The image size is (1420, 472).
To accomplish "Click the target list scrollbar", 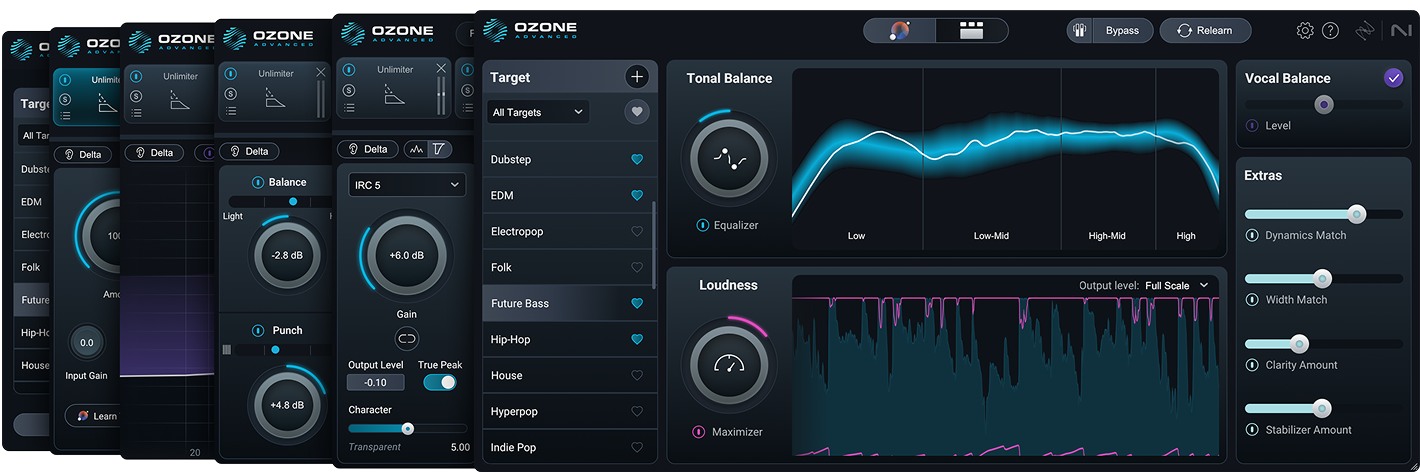I will coord(655,245).
